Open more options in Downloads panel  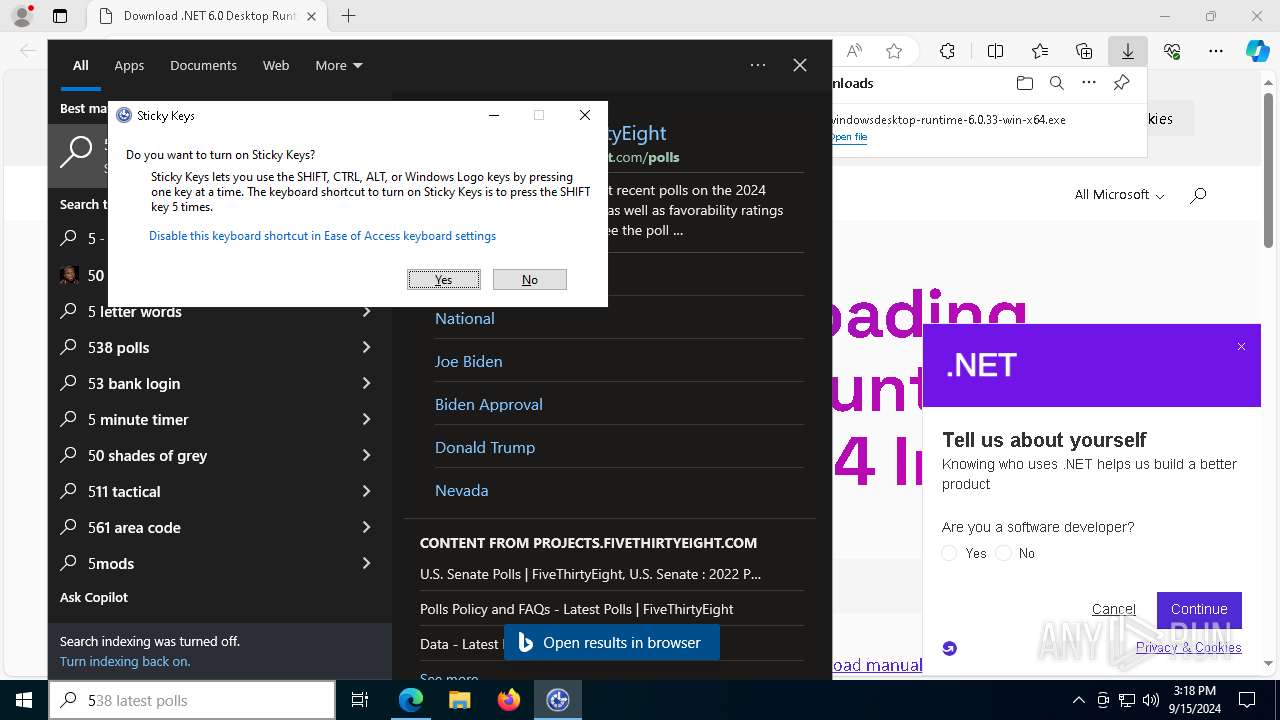[x=1089, y=83]
